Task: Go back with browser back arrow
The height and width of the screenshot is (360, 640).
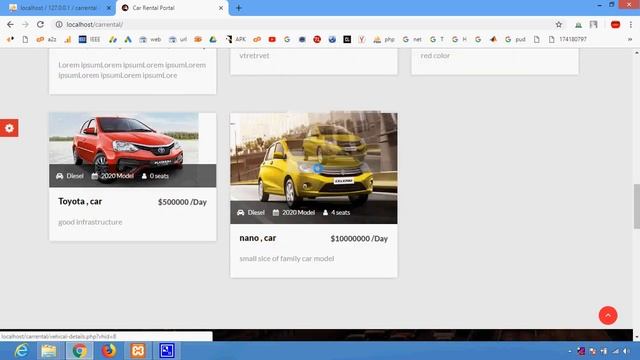Action: pos(10,24)
